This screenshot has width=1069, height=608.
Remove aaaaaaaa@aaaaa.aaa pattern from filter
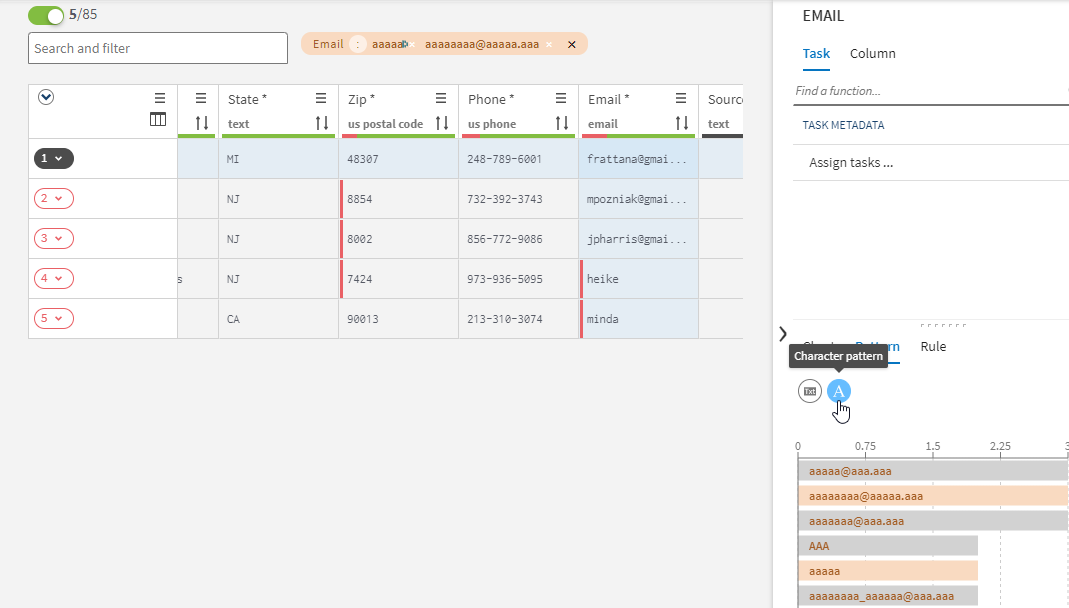549,44
